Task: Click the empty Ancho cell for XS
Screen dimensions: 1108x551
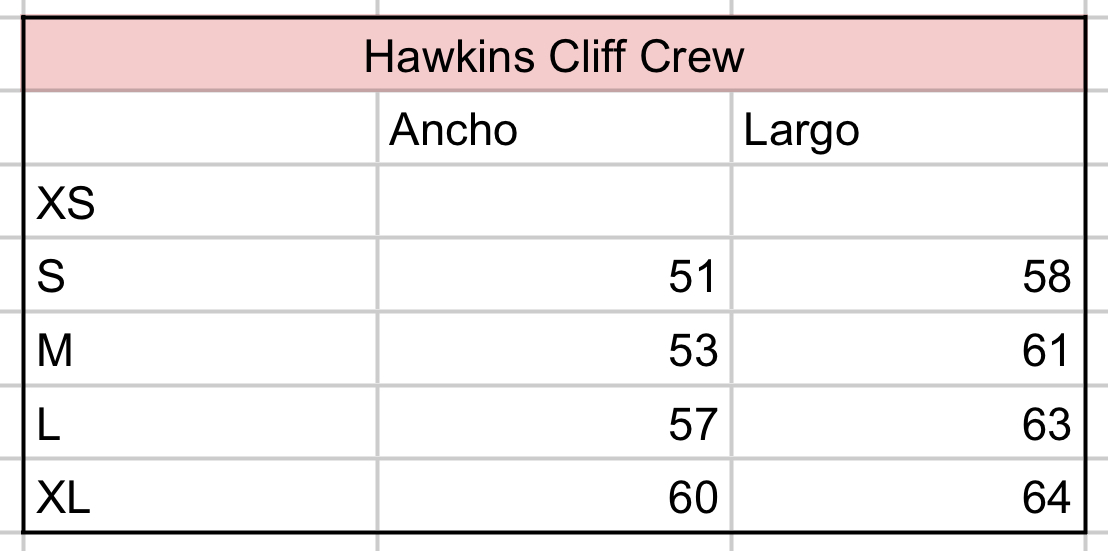Action: pos(554,203)
